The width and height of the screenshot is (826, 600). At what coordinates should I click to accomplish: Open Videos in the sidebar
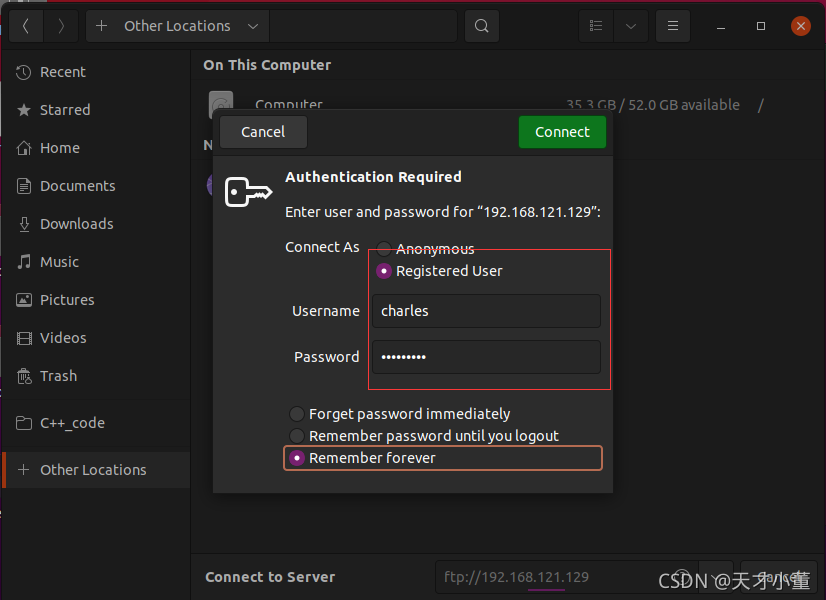click(96, 338)
